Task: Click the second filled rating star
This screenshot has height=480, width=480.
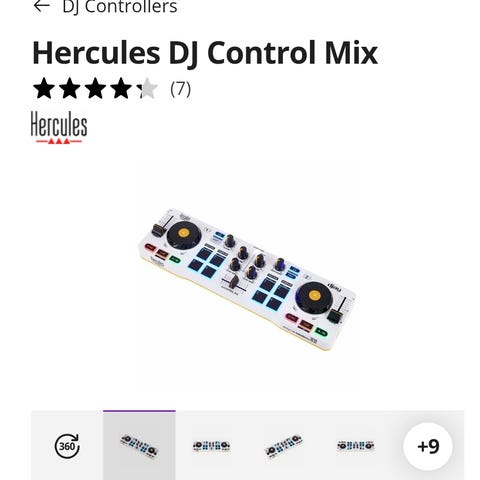Action: coord(70,88)
